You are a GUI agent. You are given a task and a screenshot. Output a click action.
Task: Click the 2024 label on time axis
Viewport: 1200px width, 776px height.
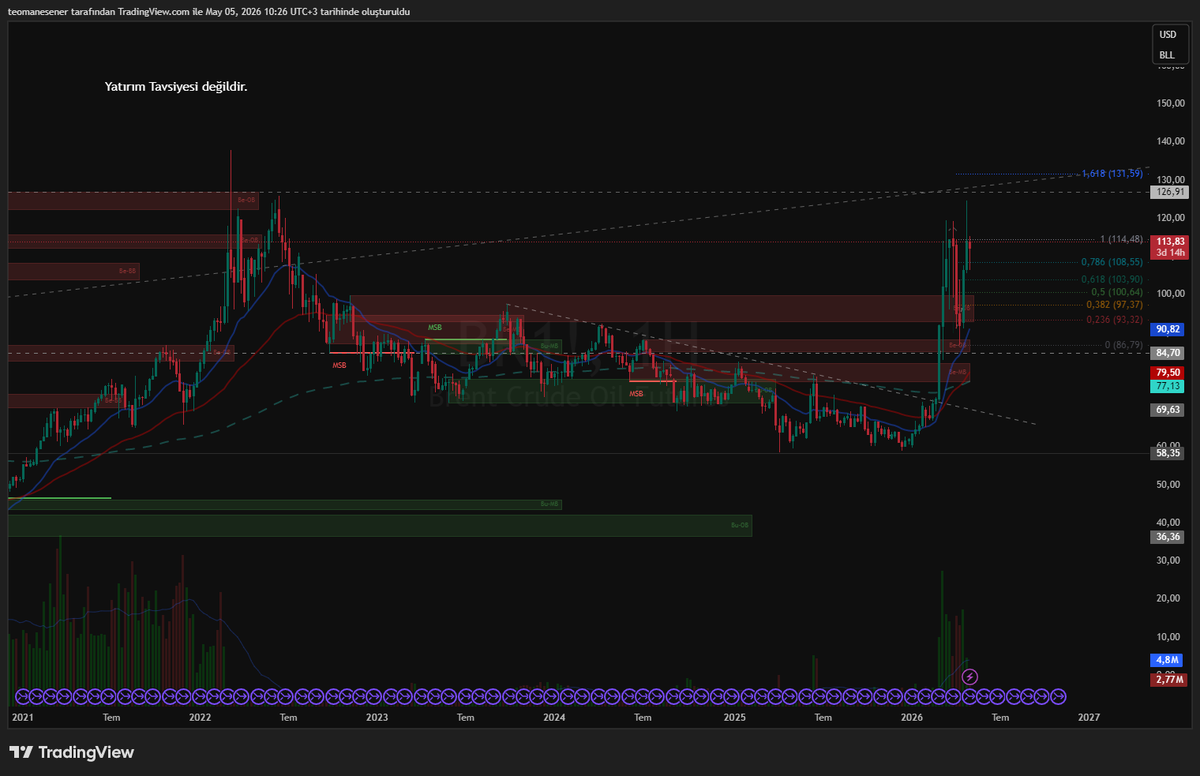click(x=554, y=717)
